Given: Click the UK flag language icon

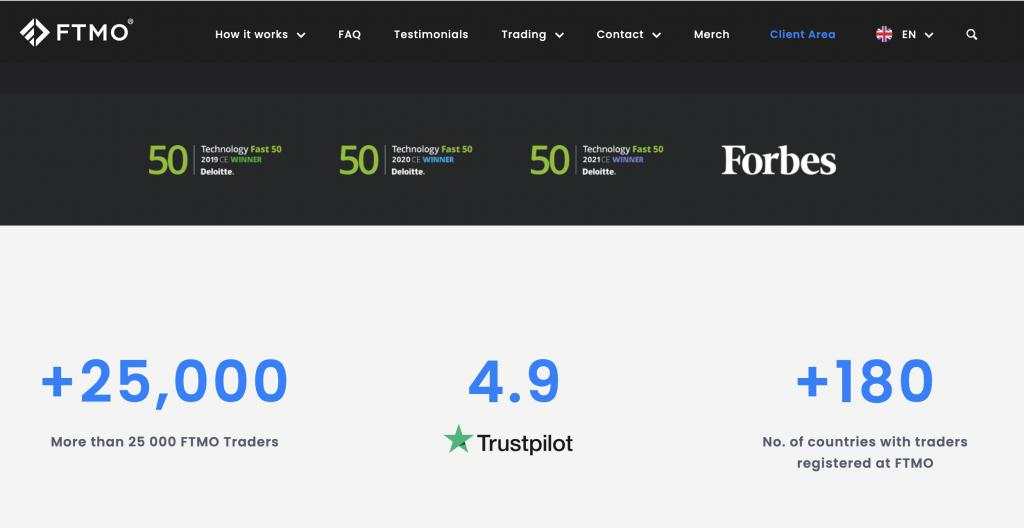Looking at the screenshot, I should 884,35.
